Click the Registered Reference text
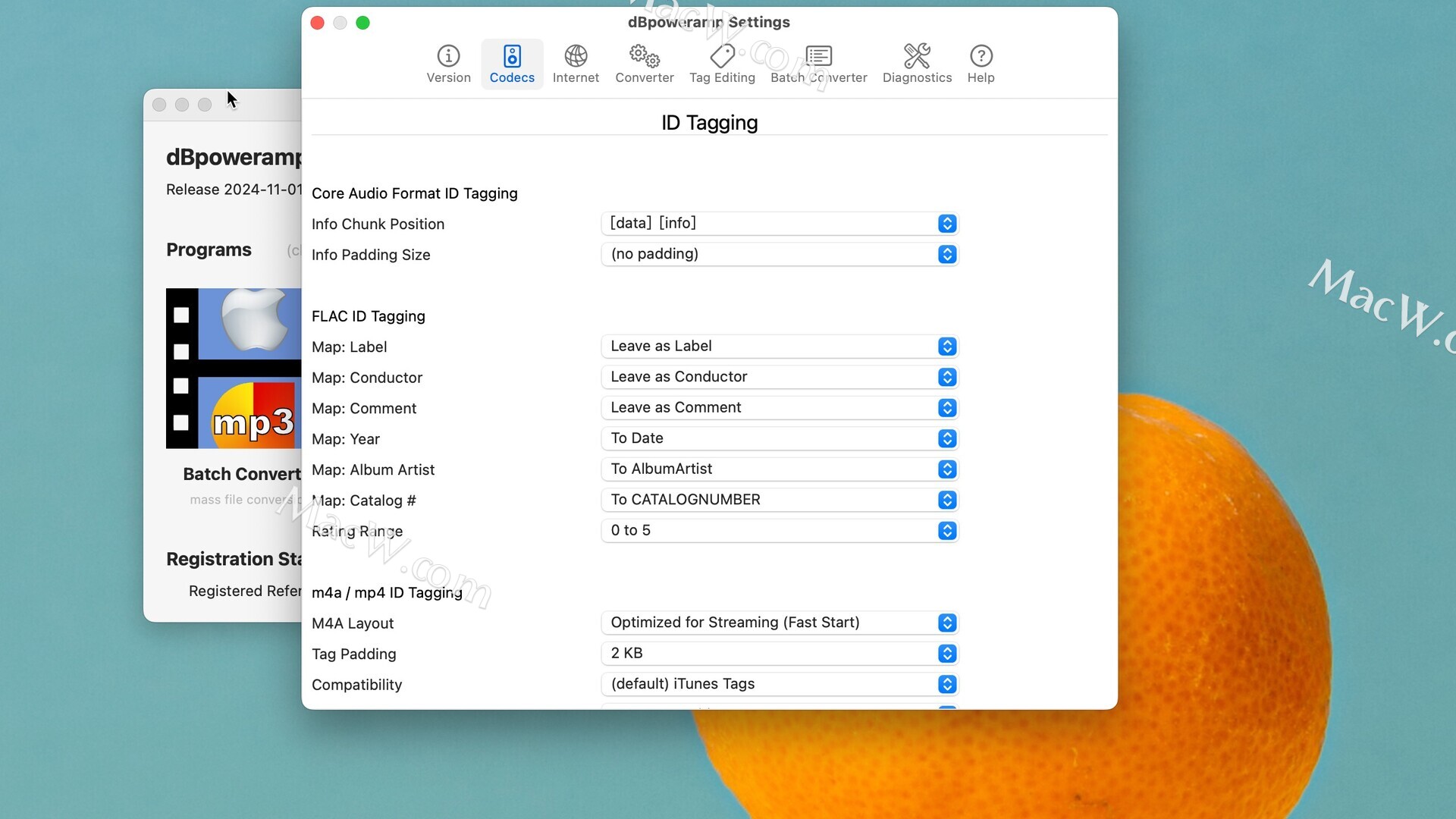The image size is (1456, 819). pos(245,591)
